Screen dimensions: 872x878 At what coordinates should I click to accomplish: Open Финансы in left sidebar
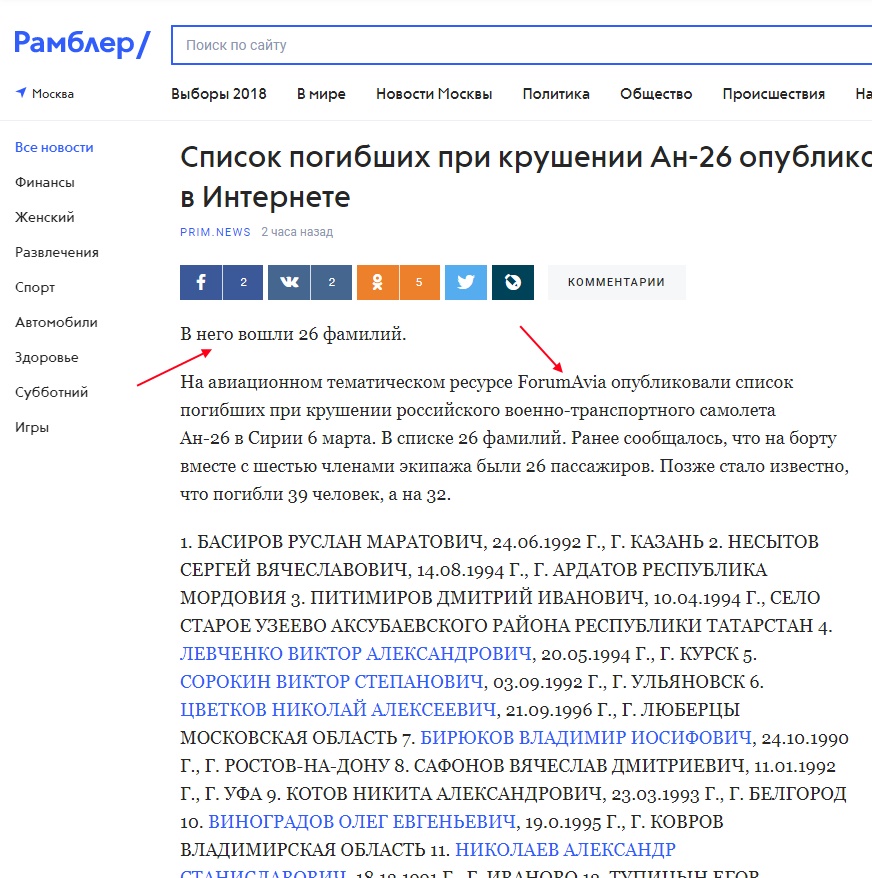[45, 182]
